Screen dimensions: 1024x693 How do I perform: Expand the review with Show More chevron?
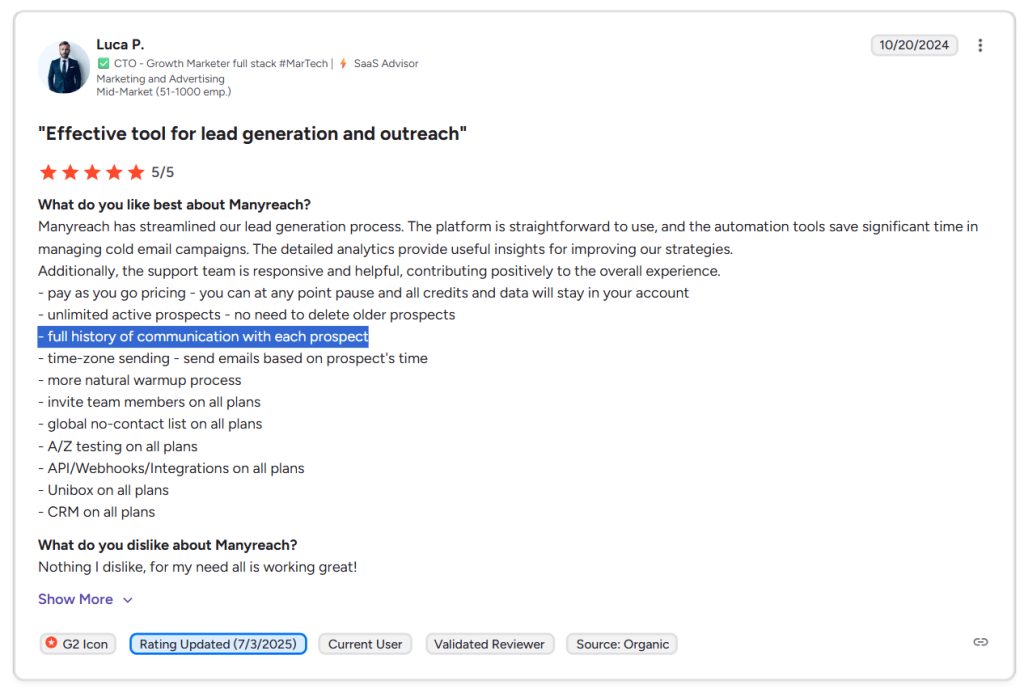tap(126, 599)
